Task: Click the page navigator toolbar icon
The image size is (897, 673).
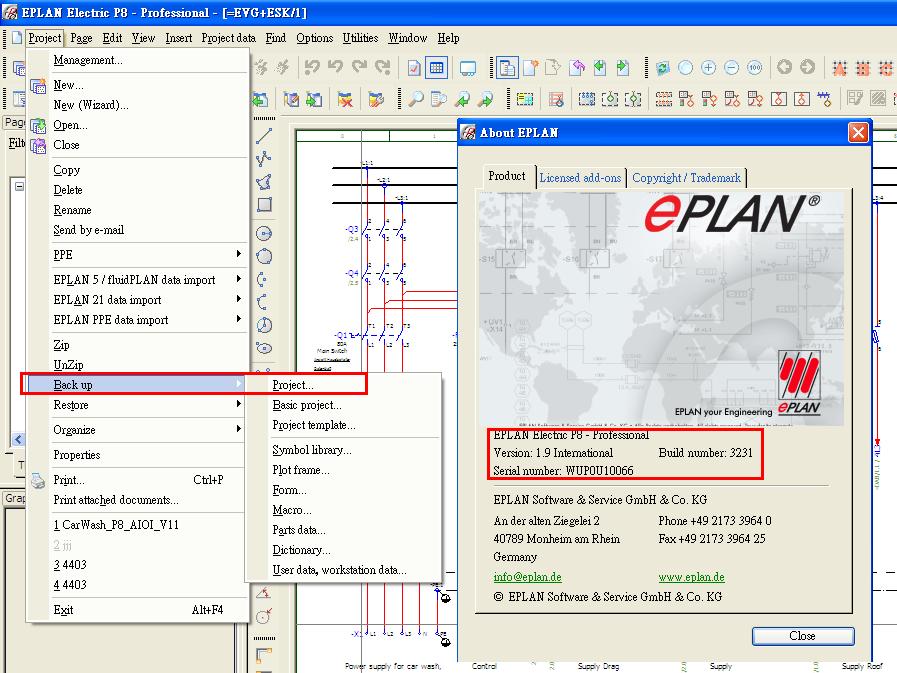Action: tap(507, 68)
